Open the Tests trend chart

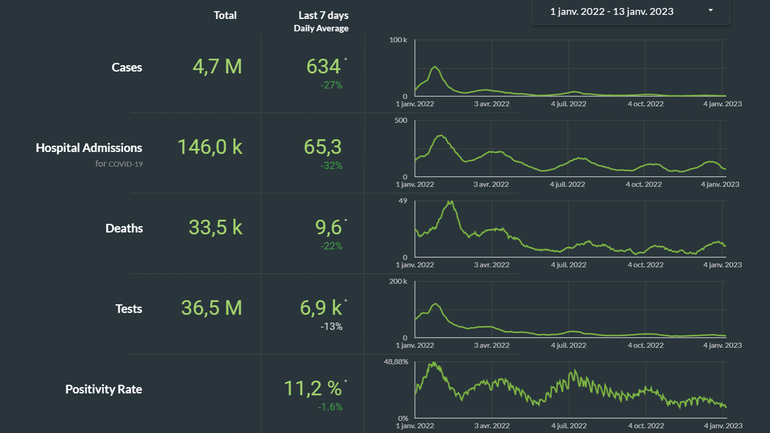[572, 310]
